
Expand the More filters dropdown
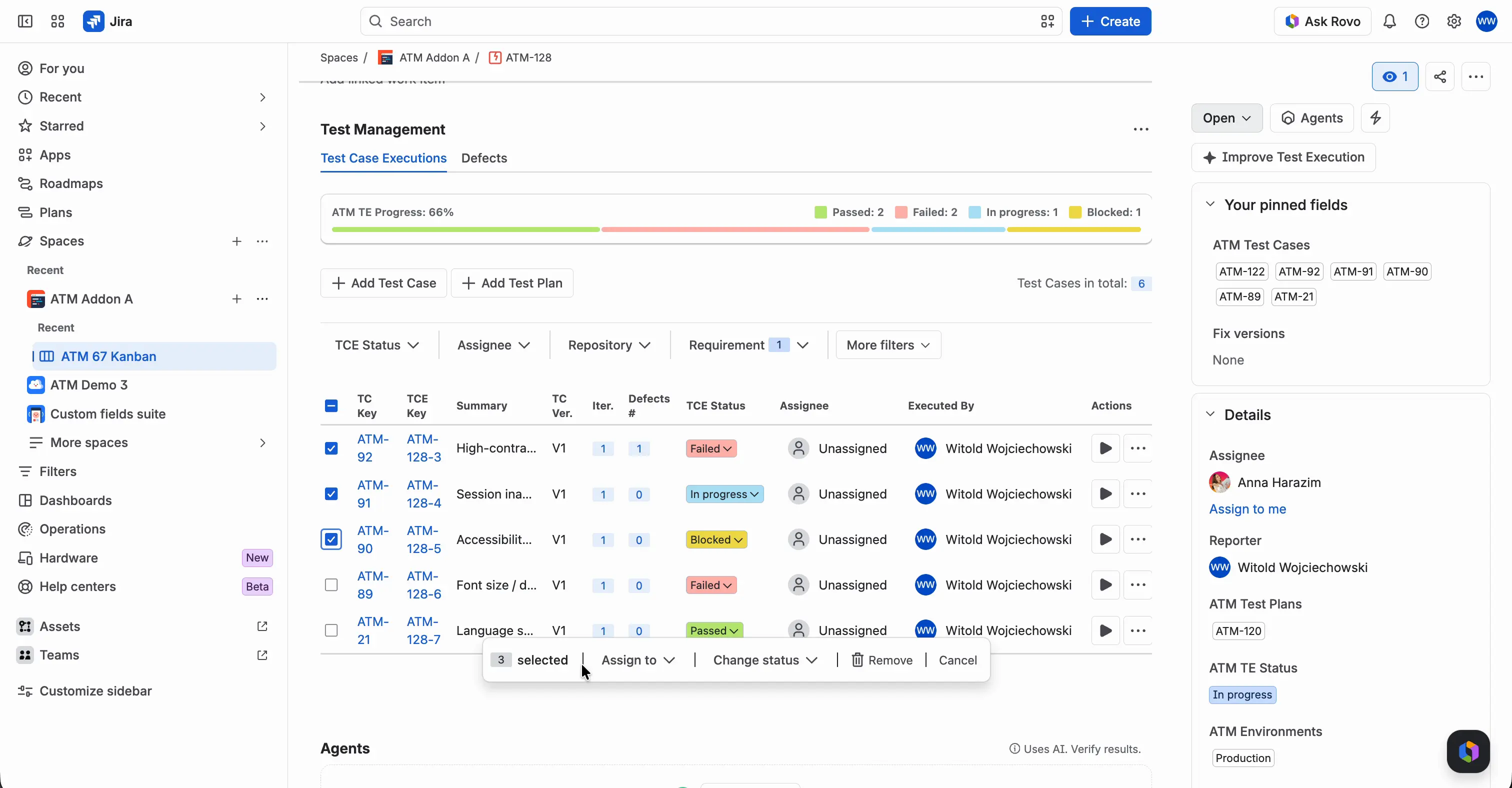[888, 345]
